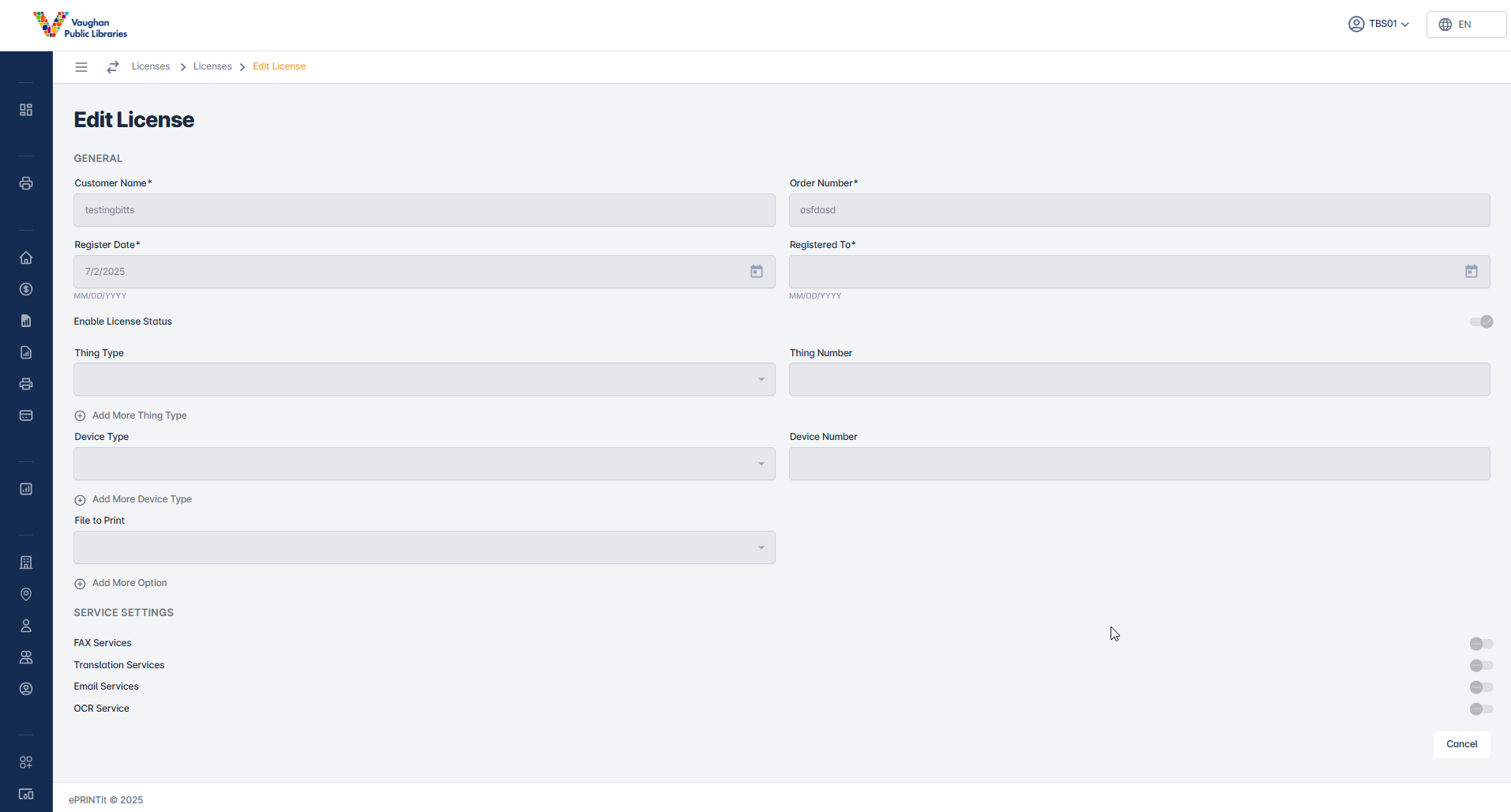Click the location pin icon in sidebar
1511x812 pixels.
tap(26, 594)
